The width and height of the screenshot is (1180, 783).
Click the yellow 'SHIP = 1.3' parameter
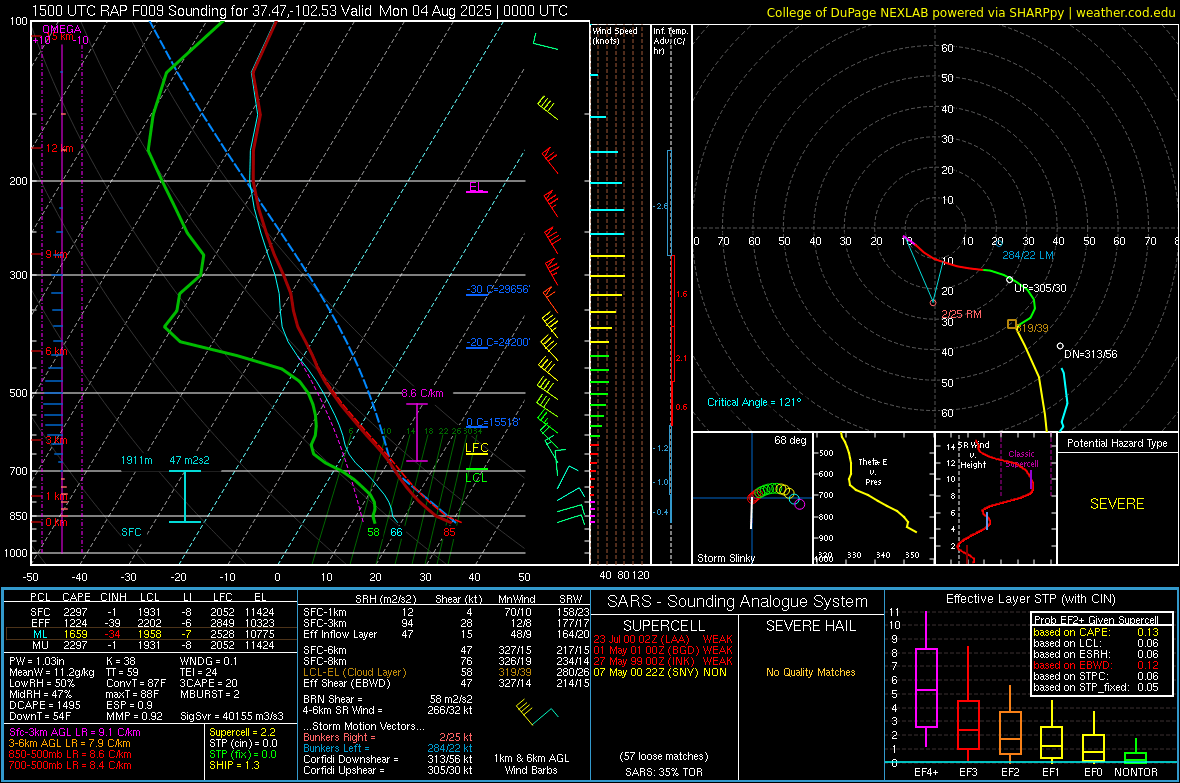point(234,765)
